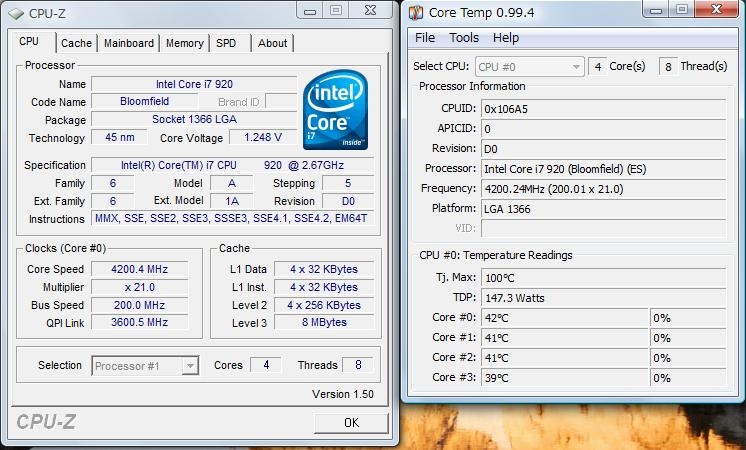Click the Instructions field listing MMX, SSE
Screen dimensions: 746x450
[x=232, y=218]
